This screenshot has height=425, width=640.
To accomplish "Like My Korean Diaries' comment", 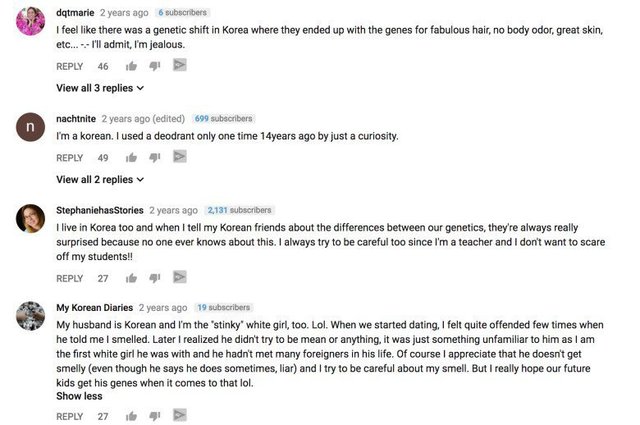I will pyautogui.click(x=131, y=415).
